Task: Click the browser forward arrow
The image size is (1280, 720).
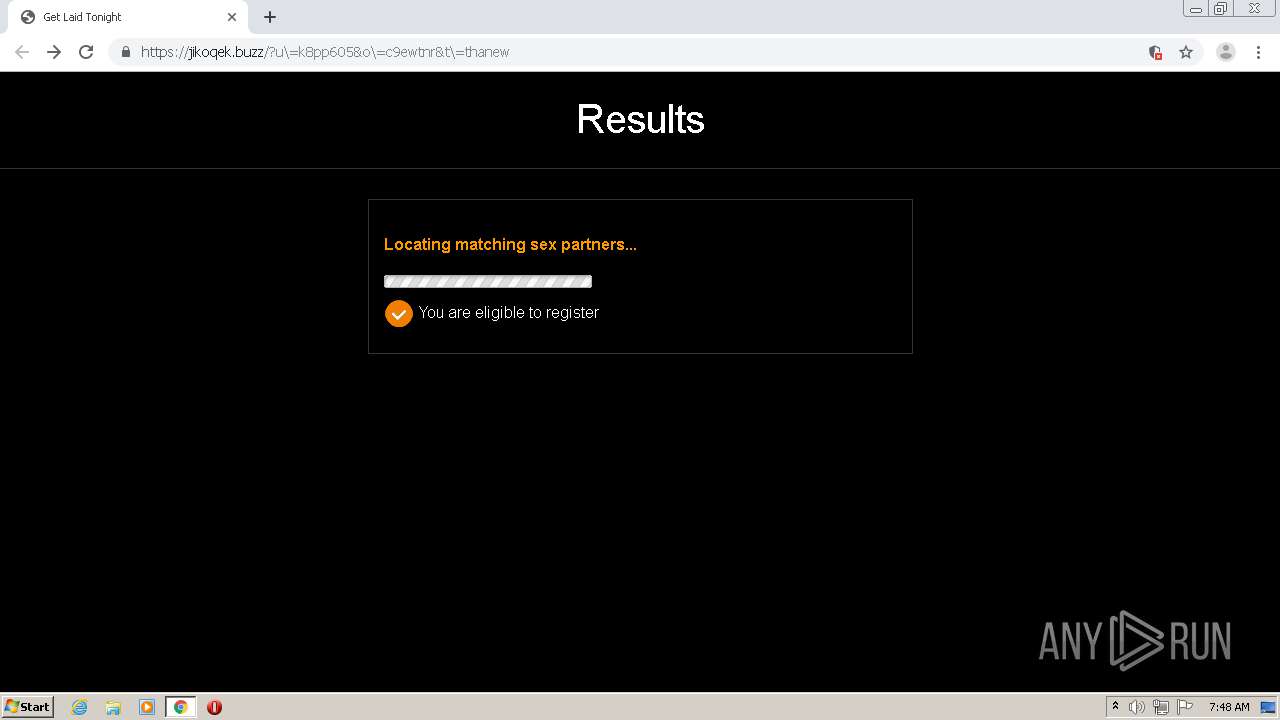Action: click(54, 52)
